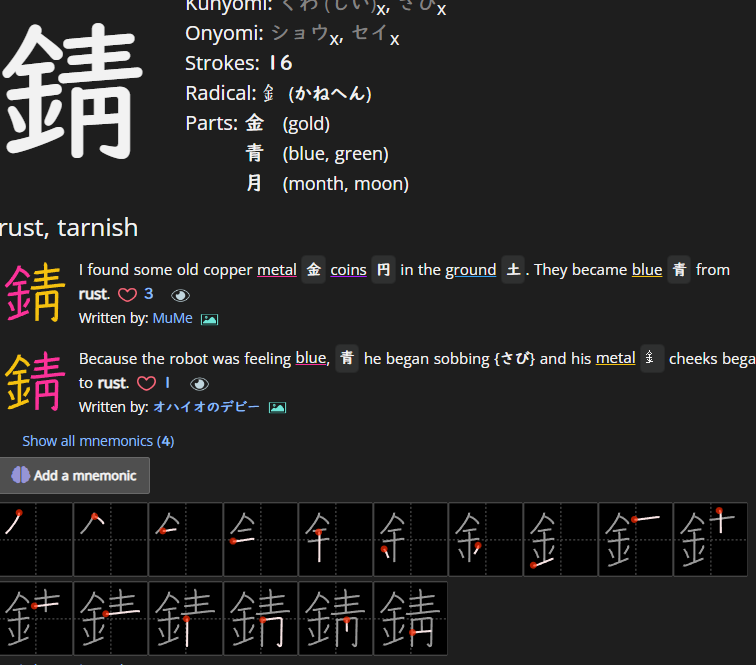This screenshot has height=665, width=756.
Task: View the first stroke order diagram
Action: point(36,539)
